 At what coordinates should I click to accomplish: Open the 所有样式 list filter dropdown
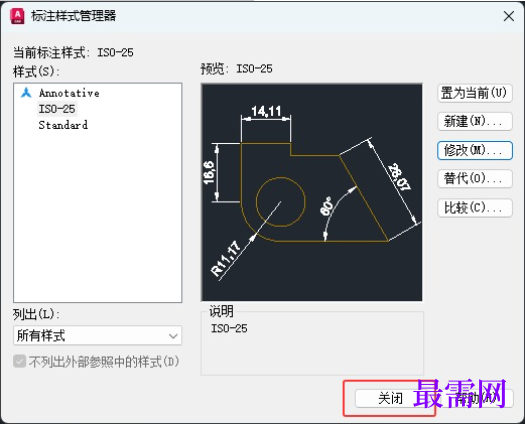click(x=97, y=335)
